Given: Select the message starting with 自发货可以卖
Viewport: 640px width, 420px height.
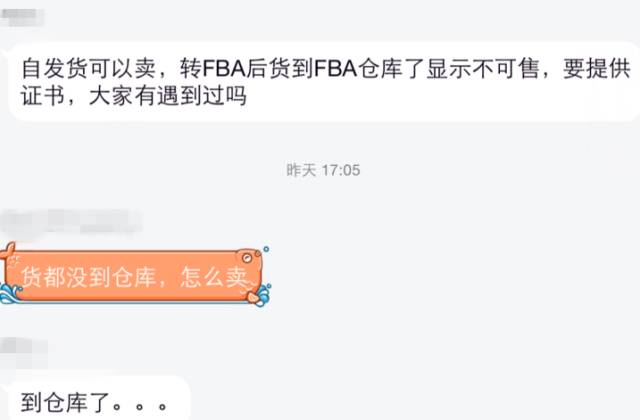Looking at the screenshot, I should pyautogui.click(x=324, y=82).
